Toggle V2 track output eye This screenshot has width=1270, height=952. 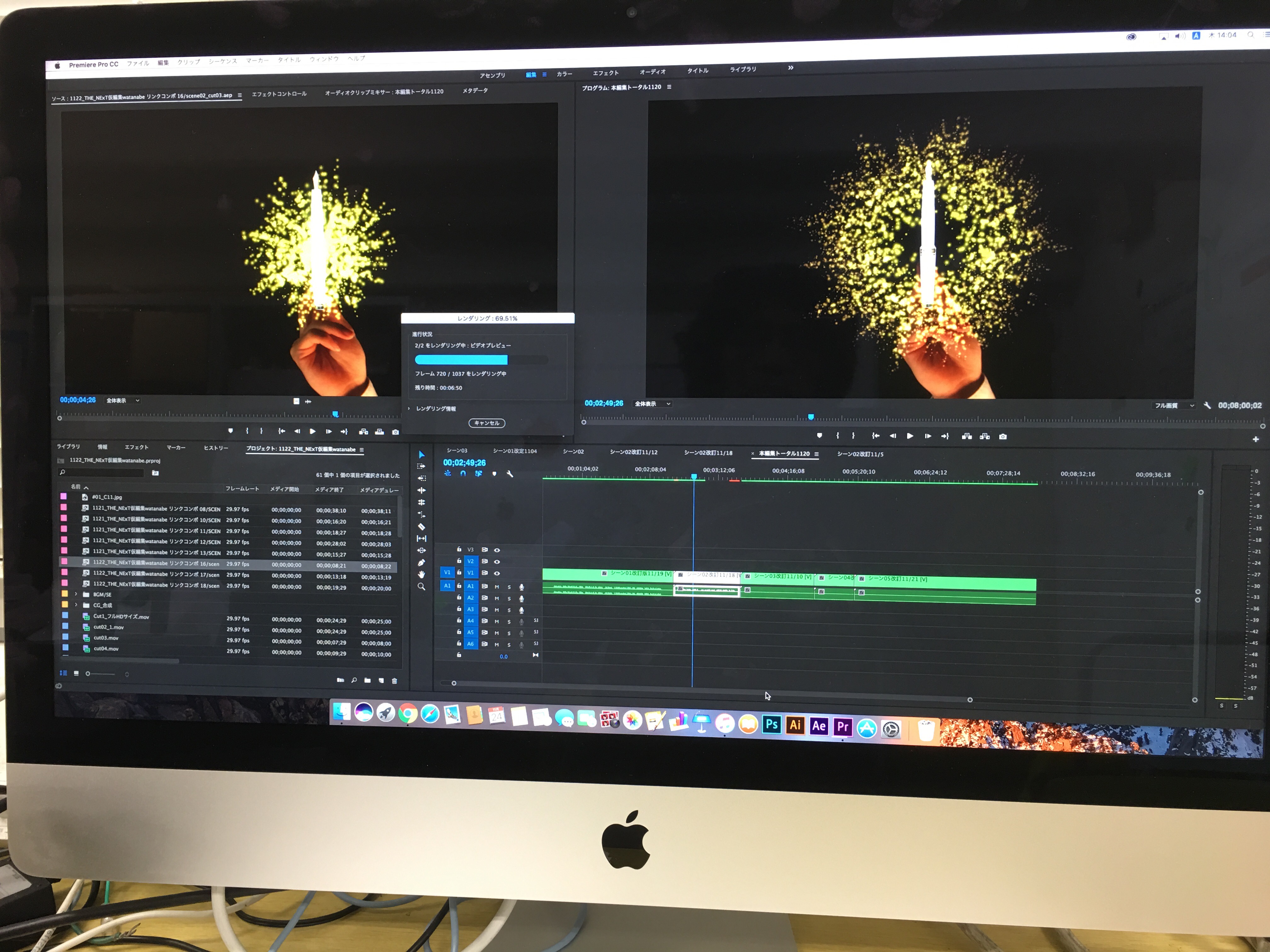[497, 562]
